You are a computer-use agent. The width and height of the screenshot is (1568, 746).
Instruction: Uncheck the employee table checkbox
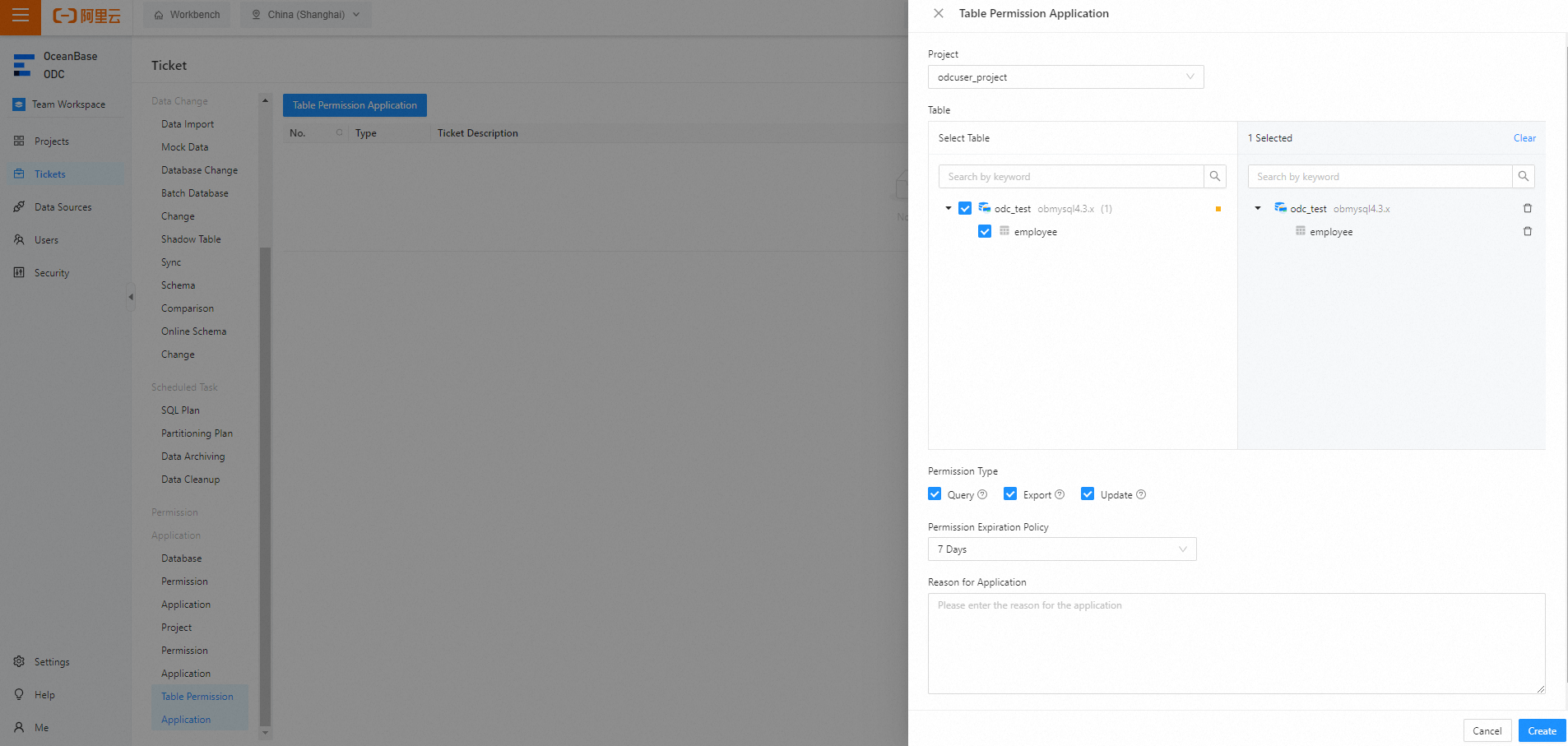coord(985,232)
